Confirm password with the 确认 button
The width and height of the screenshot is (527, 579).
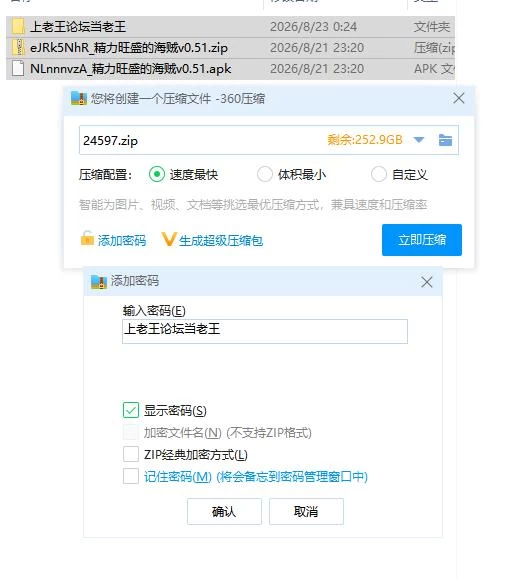click(x=224, y=511)
